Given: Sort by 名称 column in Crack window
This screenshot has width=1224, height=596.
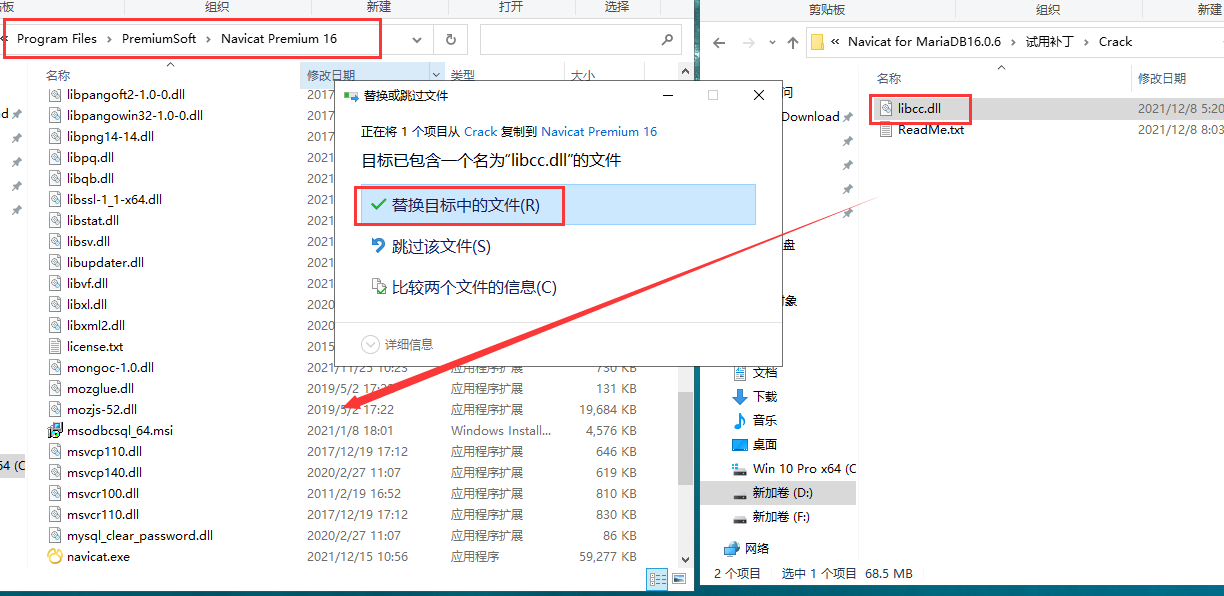Looking at the screenshot, I should [x=889, y=78].
